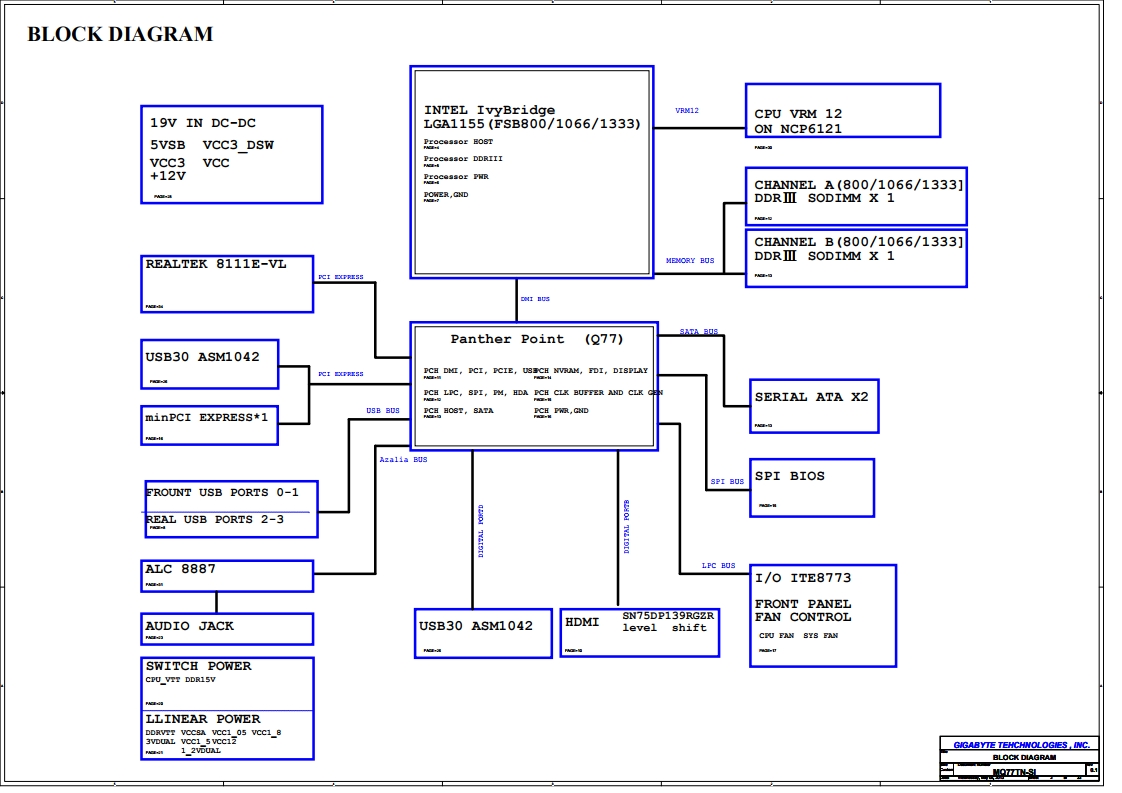Viewport: 1122px width, 793px height.
Task: Click the 'DDRVTT VCCSA' rail text
Action: tap(176, 734)
